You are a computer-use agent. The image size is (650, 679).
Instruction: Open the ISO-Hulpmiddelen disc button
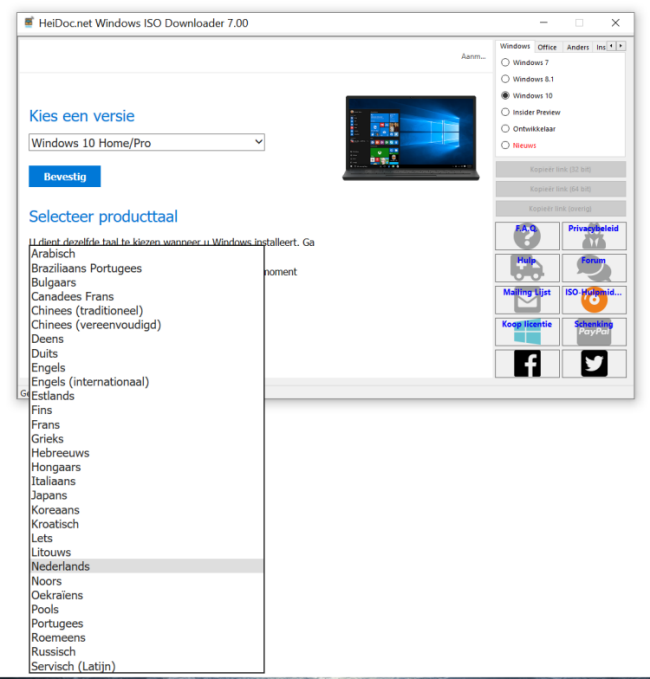point(594,300)
